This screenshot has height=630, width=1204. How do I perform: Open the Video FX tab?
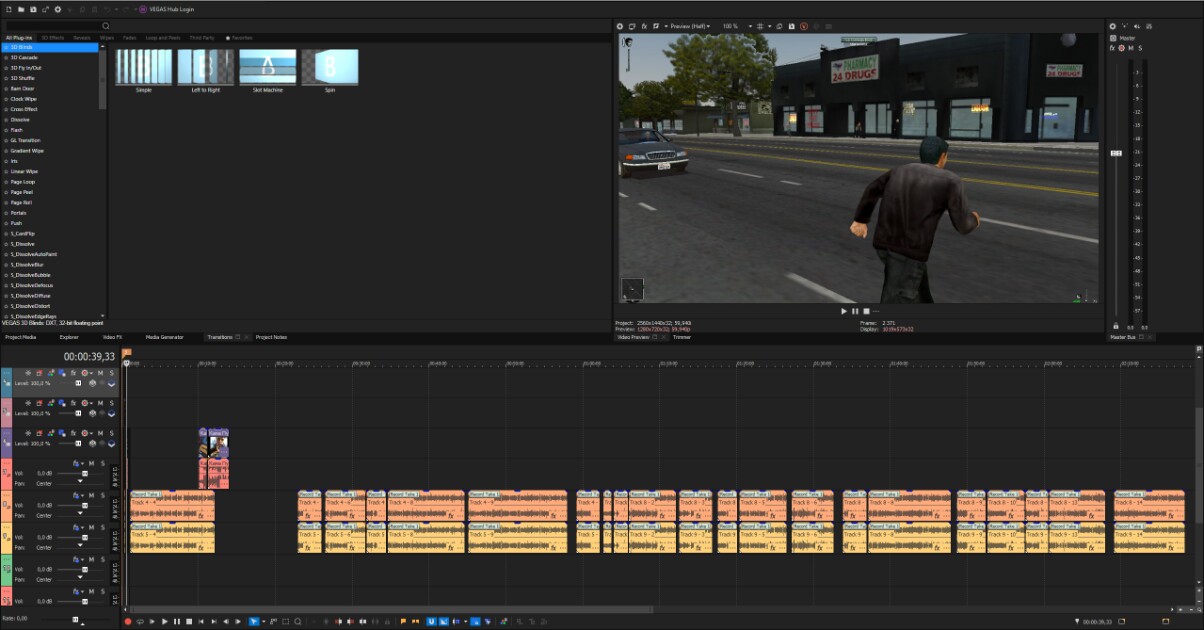(113, 337)
